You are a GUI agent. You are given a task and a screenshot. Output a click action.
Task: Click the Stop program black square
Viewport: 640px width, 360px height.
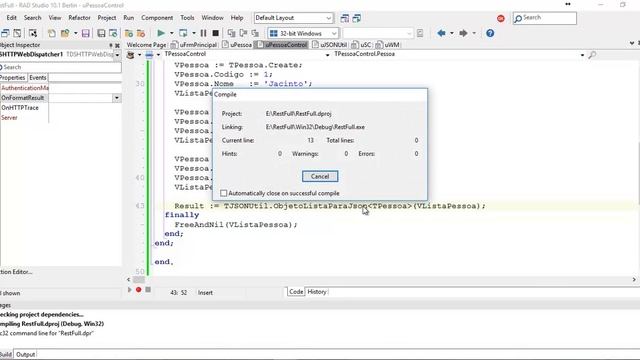point(216,33)
